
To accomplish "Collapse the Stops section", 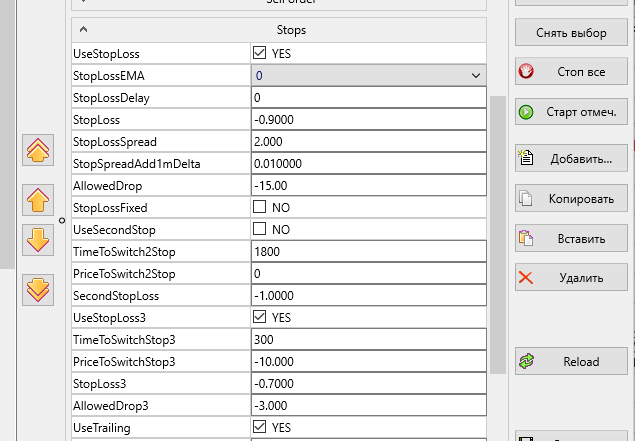I will click(x=83, y=31).
